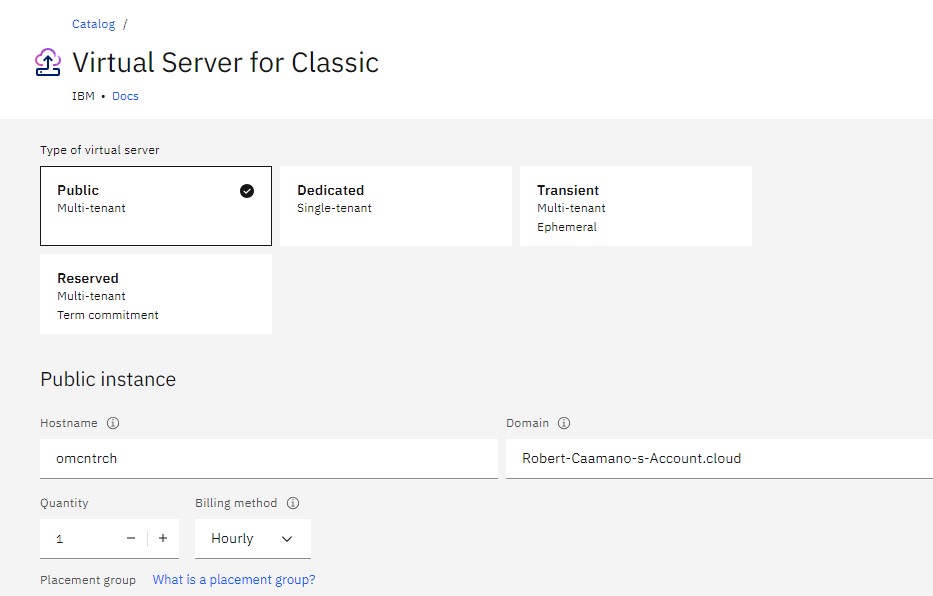This screenshot has height=596, width=933.
Task: Select the Dedicated single-tenant server type
Action: point(395,206)
